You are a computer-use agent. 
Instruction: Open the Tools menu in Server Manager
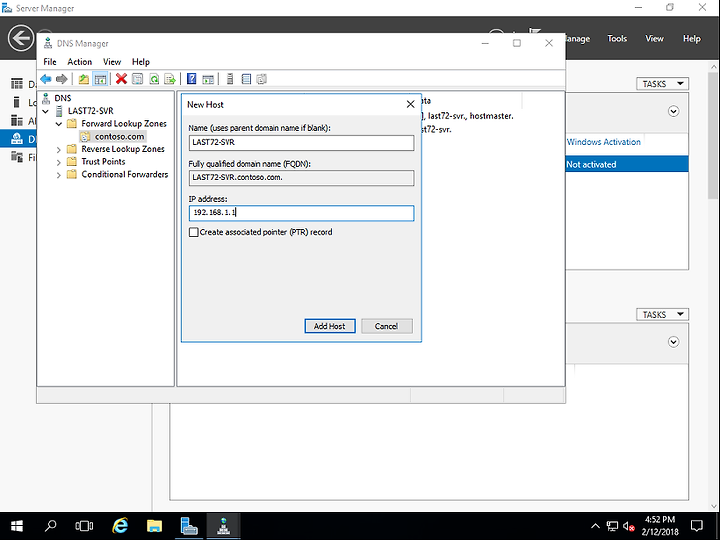point(617,39)
